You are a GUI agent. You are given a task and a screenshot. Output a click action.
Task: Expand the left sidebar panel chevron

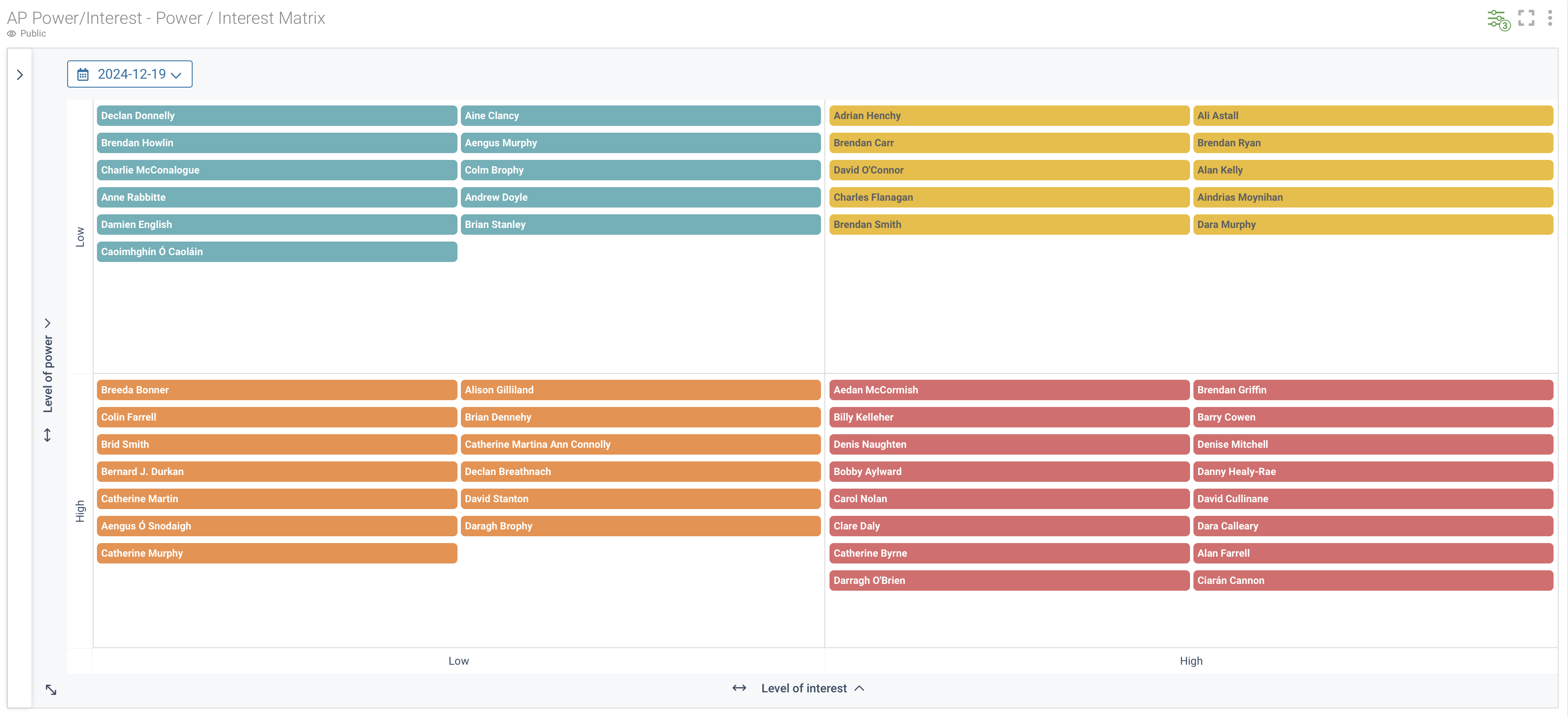point(20,75)
